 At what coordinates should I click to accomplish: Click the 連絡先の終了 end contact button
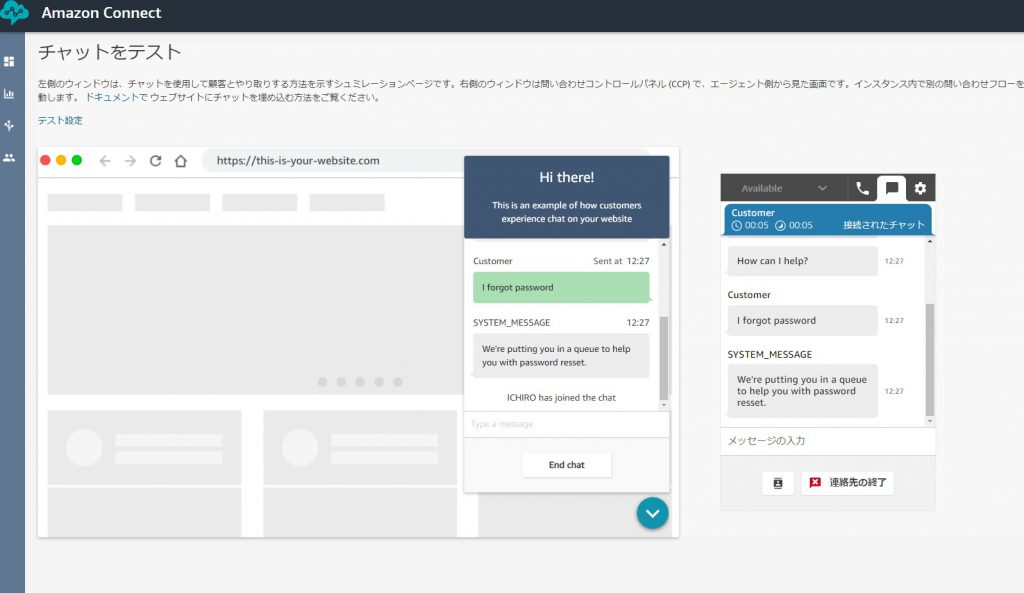coord(848,483)
